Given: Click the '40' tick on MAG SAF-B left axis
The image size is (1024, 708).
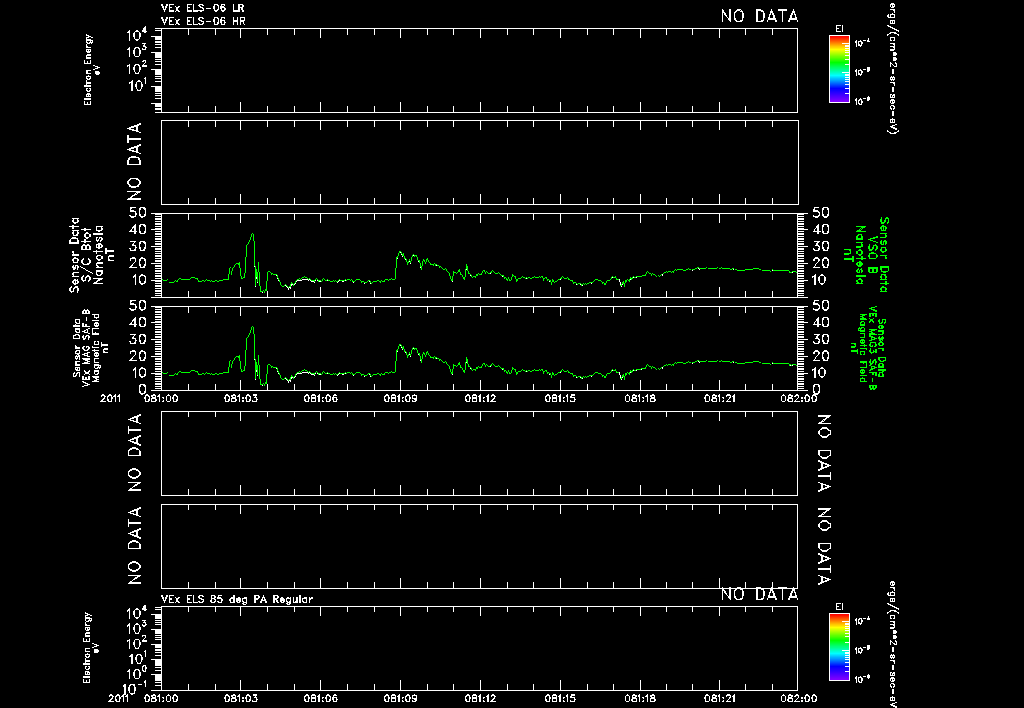Looking at the screenshot, I should tap(138, 322).
